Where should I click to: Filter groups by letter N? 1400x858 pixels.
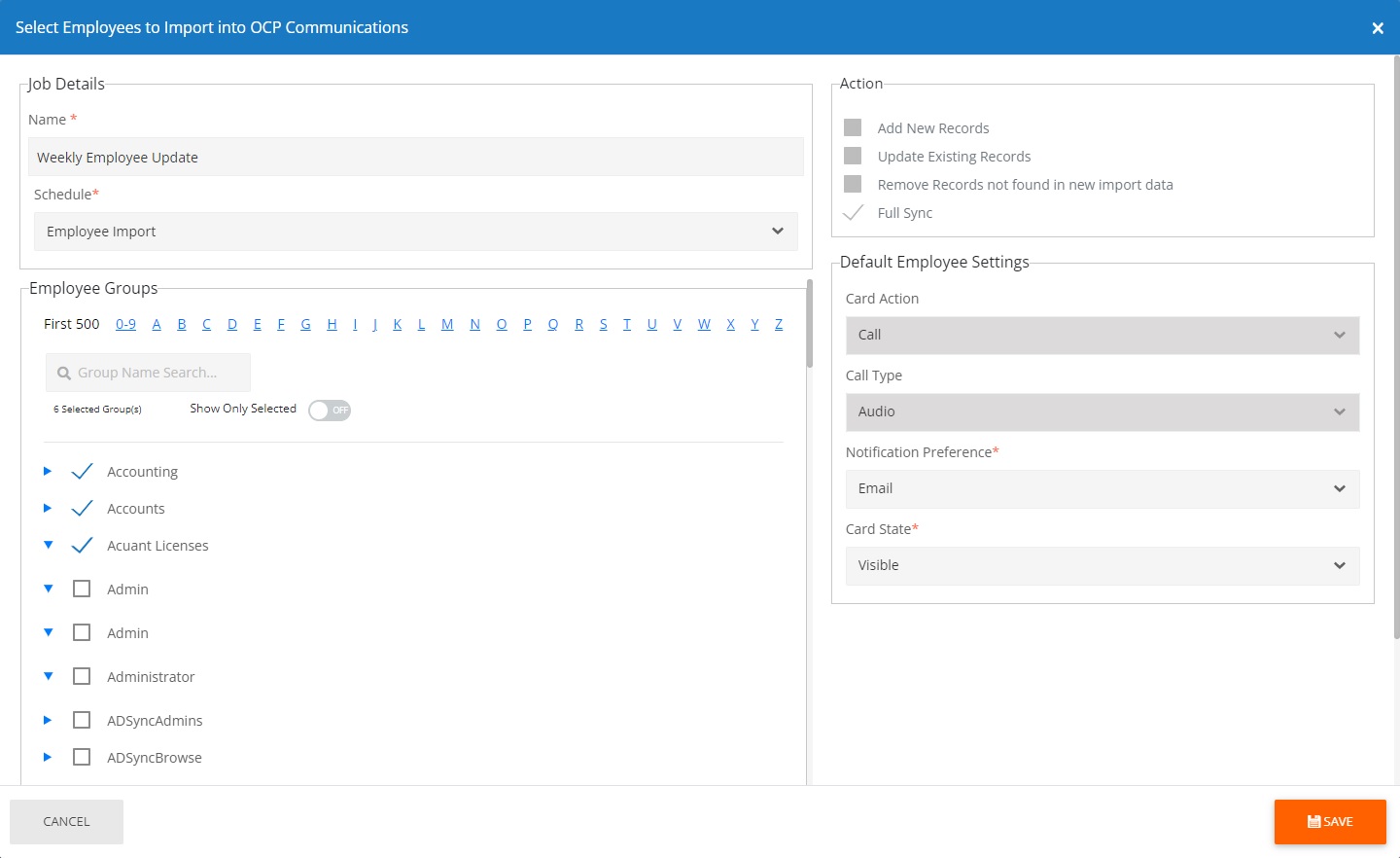pyautogui.click(x=474, y=324)
